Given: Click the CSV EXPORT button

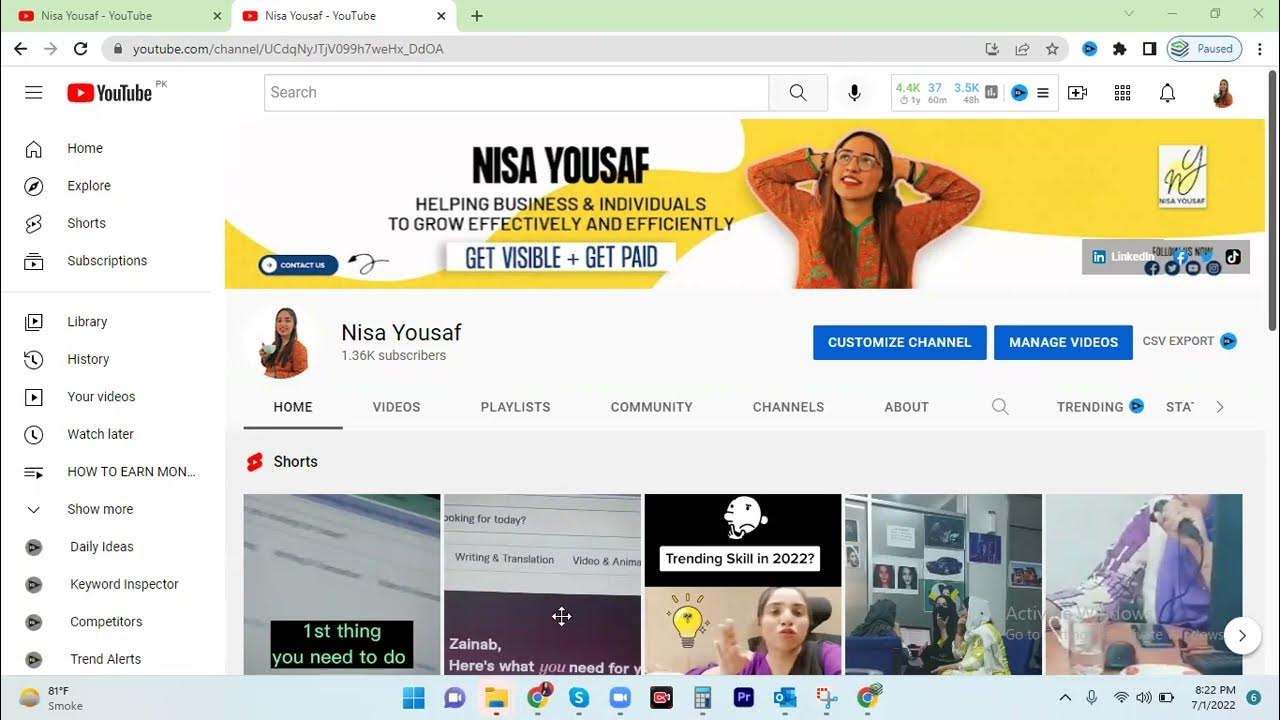Looking at the screenshot, I should (1189, 341).
